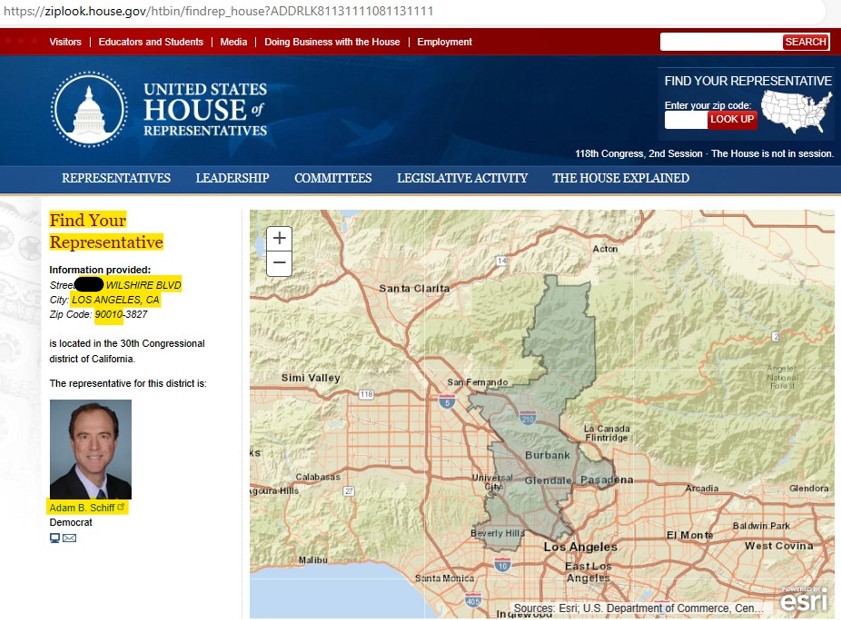Click external link icon beside Adam B. Schiff
Image resolution: width=841 pixels, height=620 pixels.
[x=121, y=507]
